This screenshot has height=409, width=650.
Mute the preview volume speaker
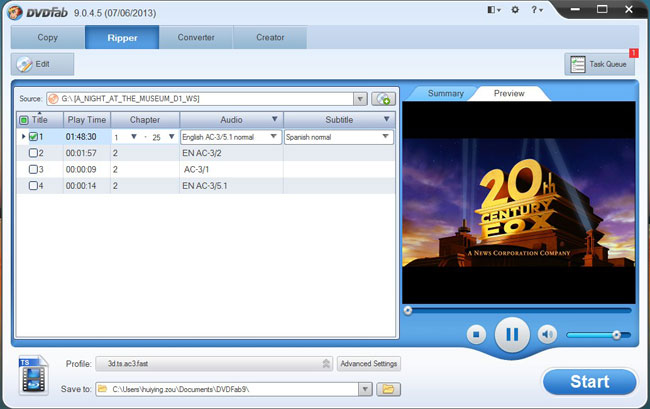547,334
